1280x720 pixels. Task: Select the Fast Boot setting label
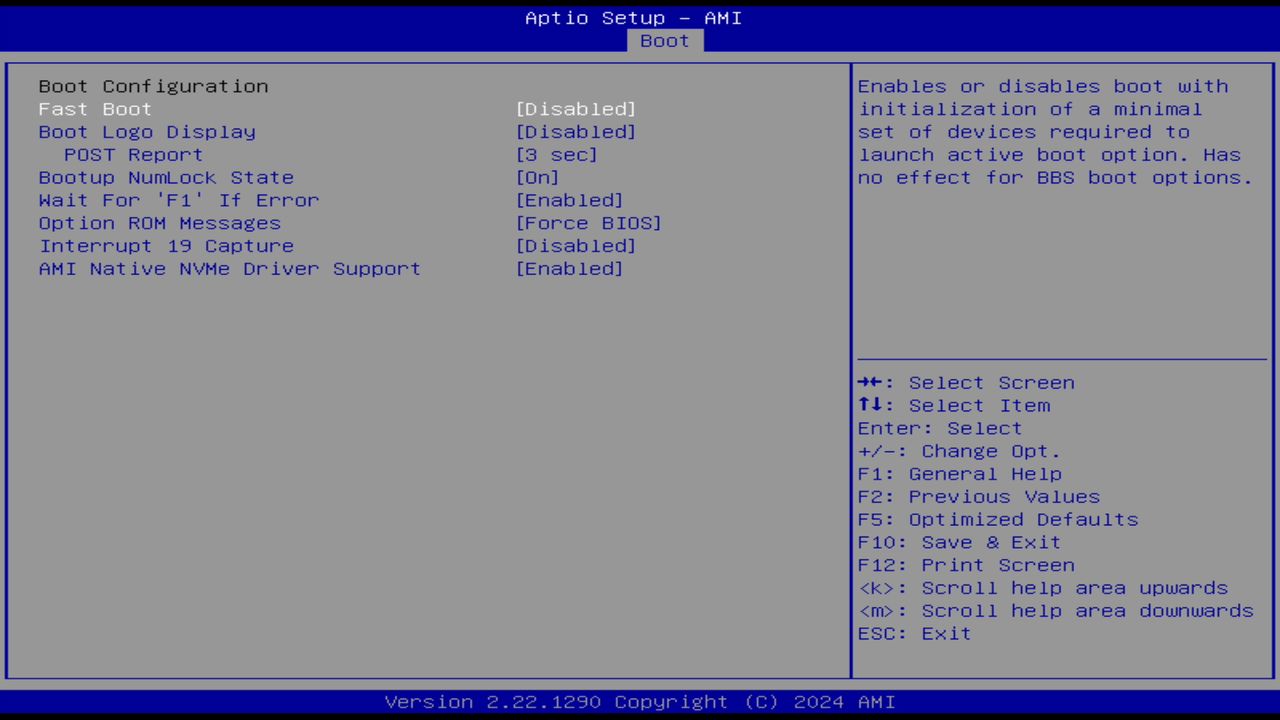pyautogui.click(x=95, y=109)
